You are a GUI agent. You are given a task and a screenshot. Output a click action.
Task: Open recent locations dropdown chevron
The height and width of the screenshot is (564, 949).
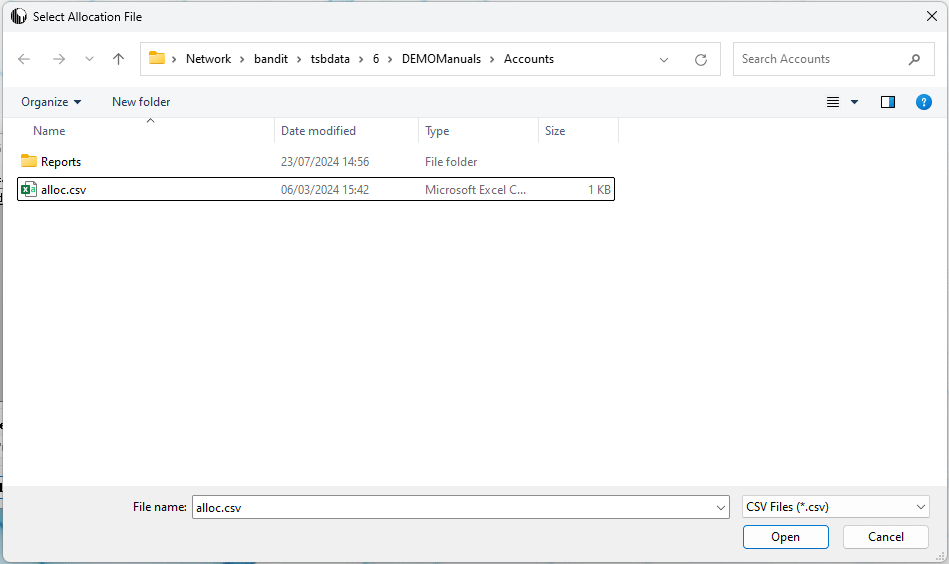[89, 59]
